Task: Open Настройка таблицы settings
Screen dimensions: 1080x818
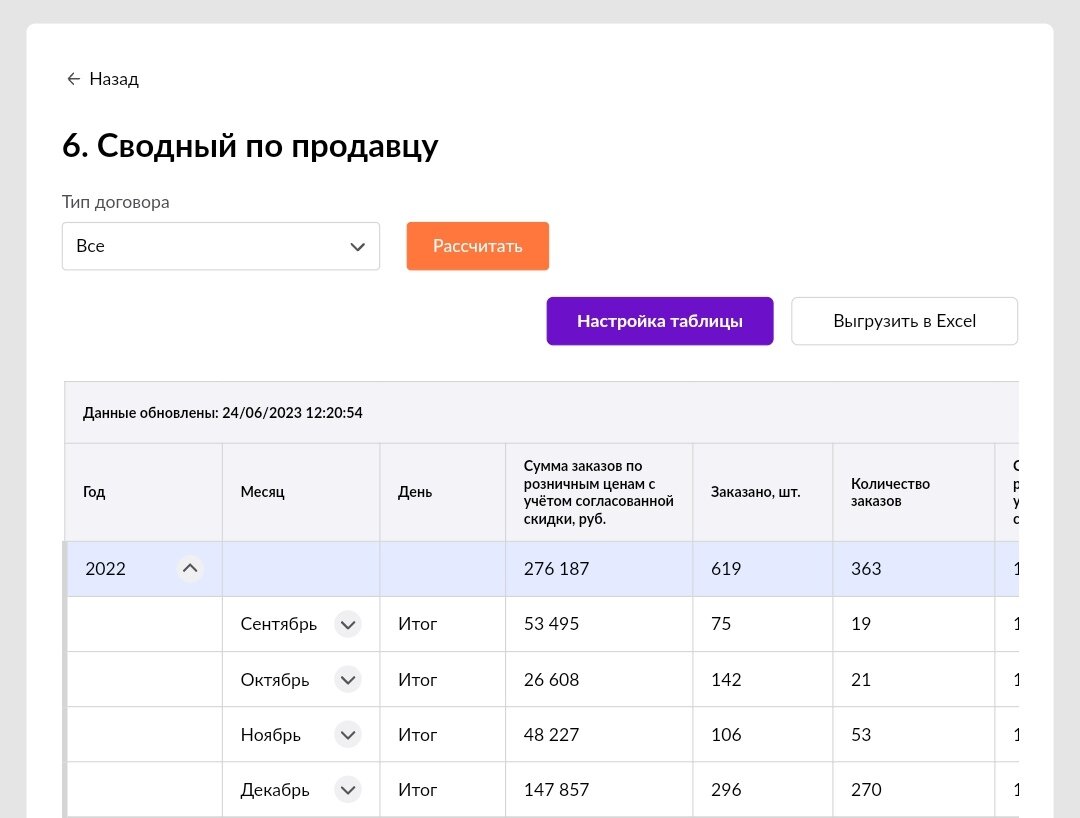Action: click(659, 321)
